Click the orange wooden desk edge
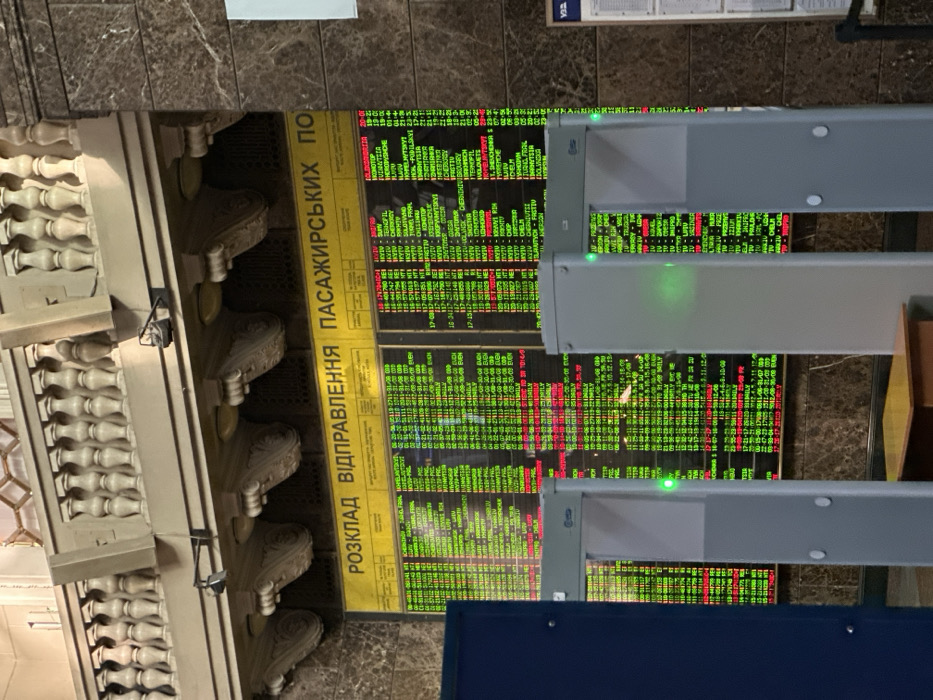The height and width of the screenshot is (700, 933). point(898,392)
